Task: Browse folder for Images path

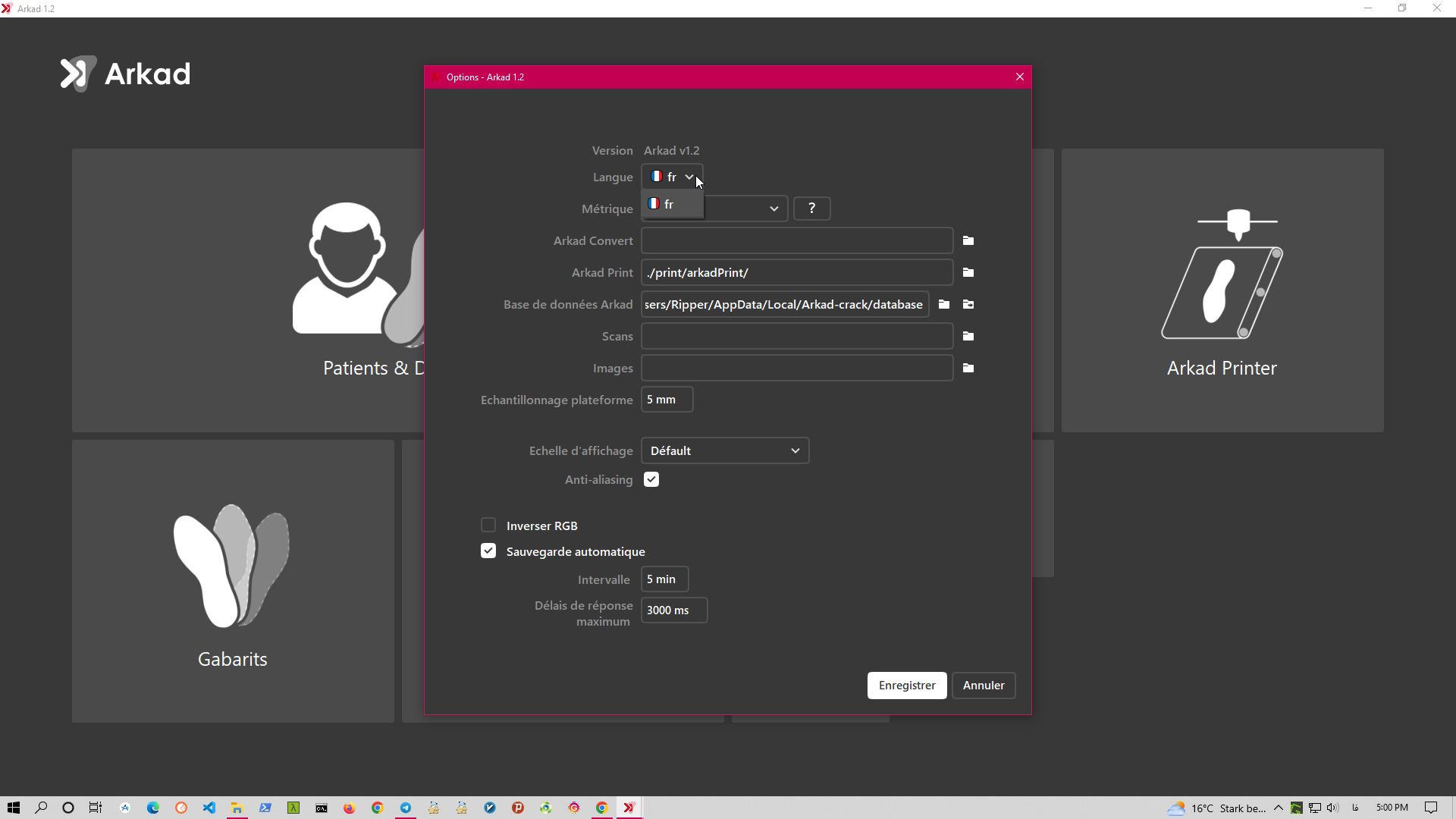Action: [968, 368]
